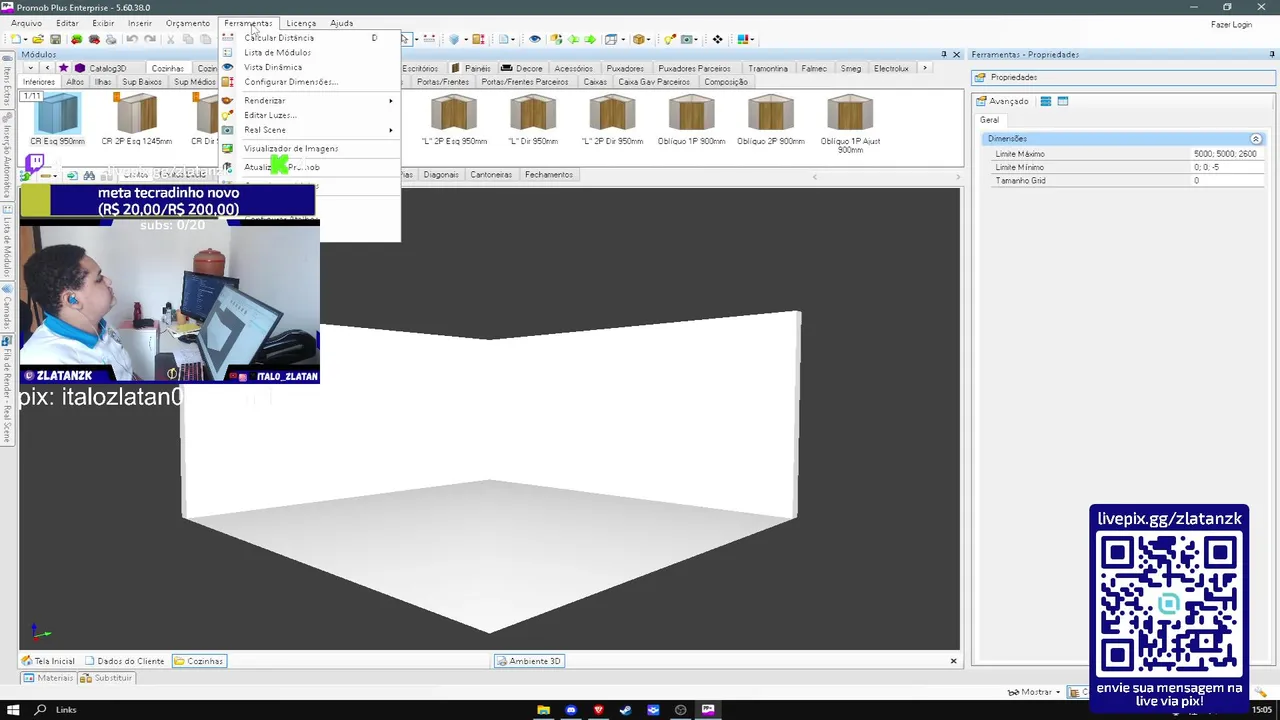Click the four-arrows move icon
1280x720 pixels.
pyautogui.click(x=717, y=40)
